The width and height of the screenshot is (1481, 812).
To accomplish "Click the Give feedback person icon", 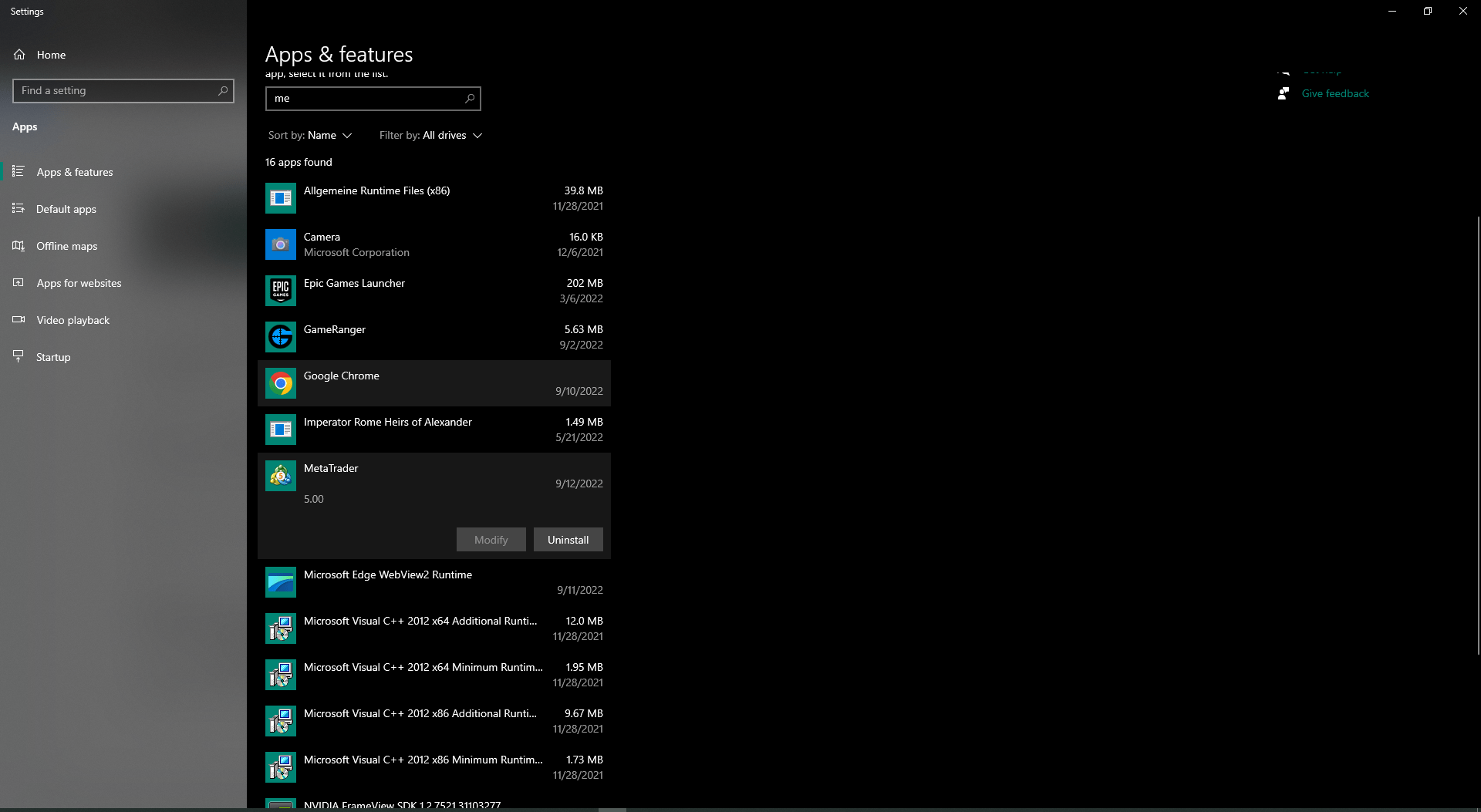I will [x=1284, y=93].
